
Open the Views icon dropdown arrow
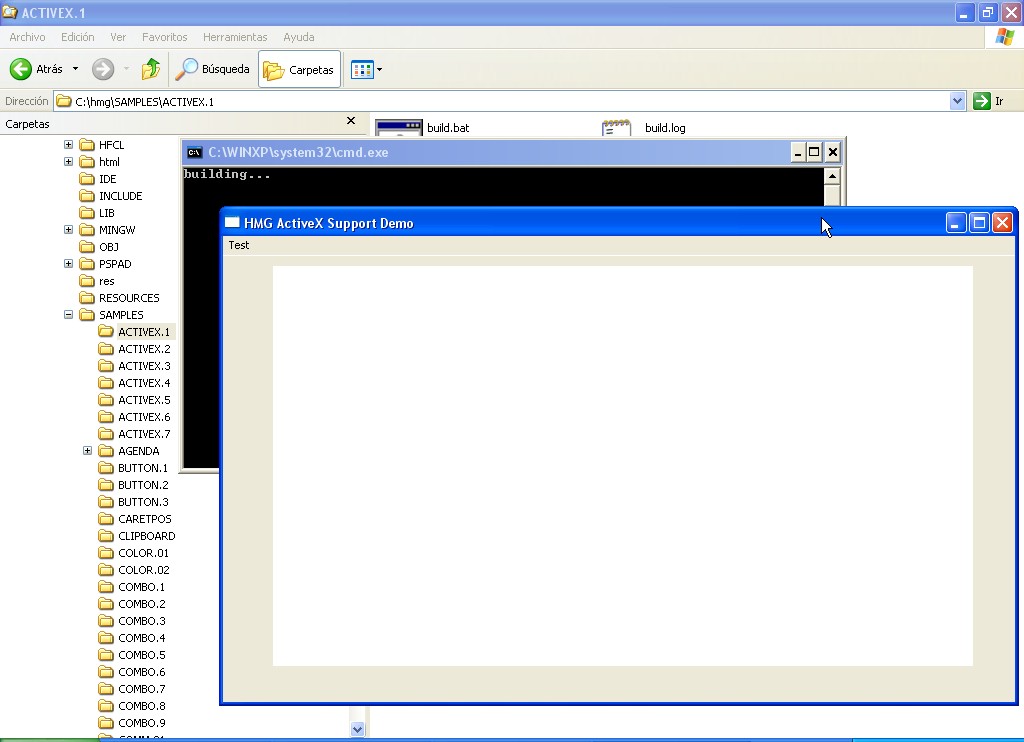(x=381, y=69)
